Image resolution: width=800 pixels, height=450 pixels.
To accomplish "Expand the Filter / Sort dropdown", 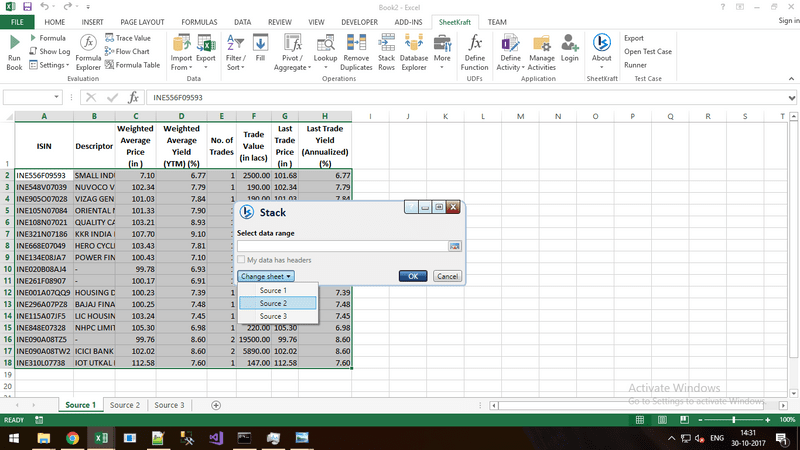I will click(235, 53).
